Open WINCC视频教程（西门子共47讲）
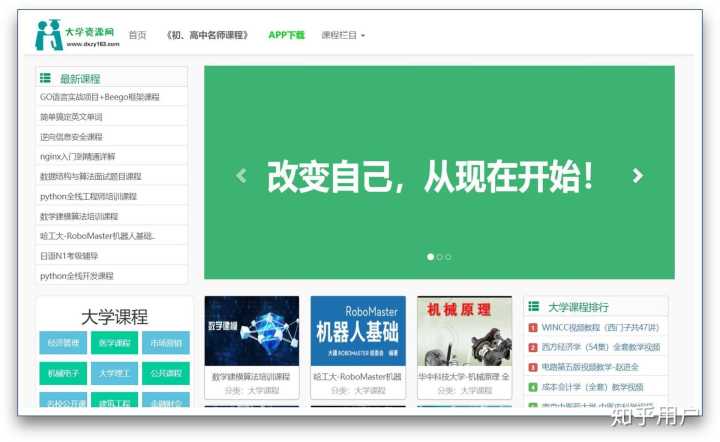 [600, 327]
